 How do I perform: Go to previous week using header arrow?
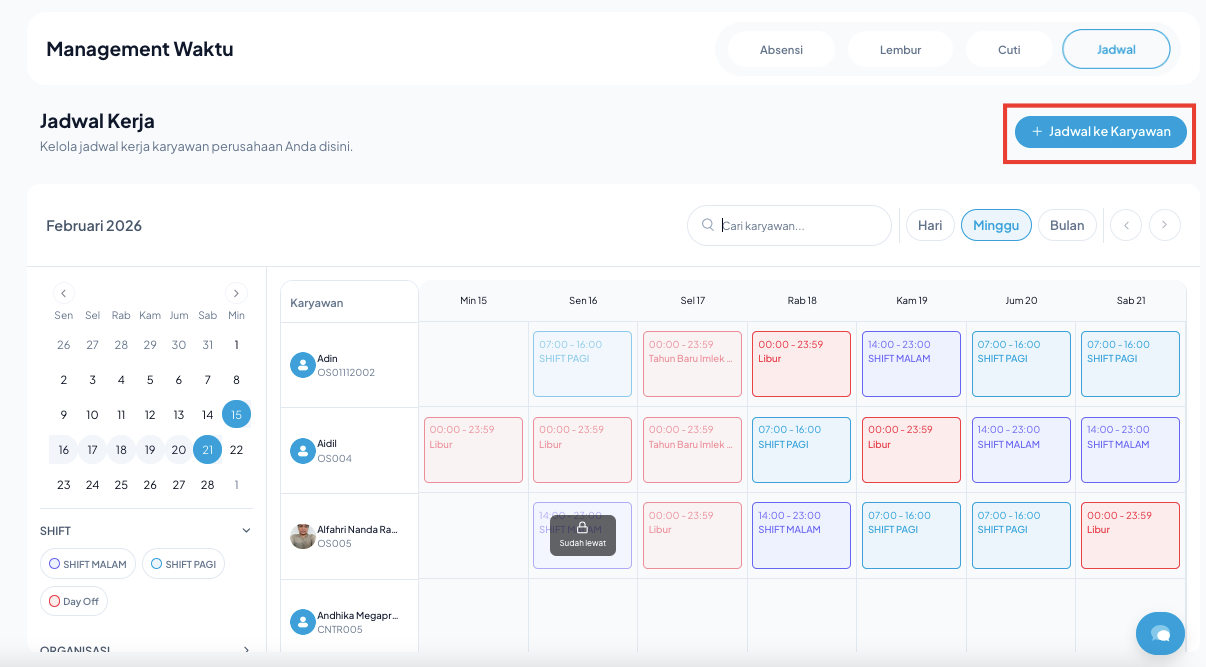1126,225
